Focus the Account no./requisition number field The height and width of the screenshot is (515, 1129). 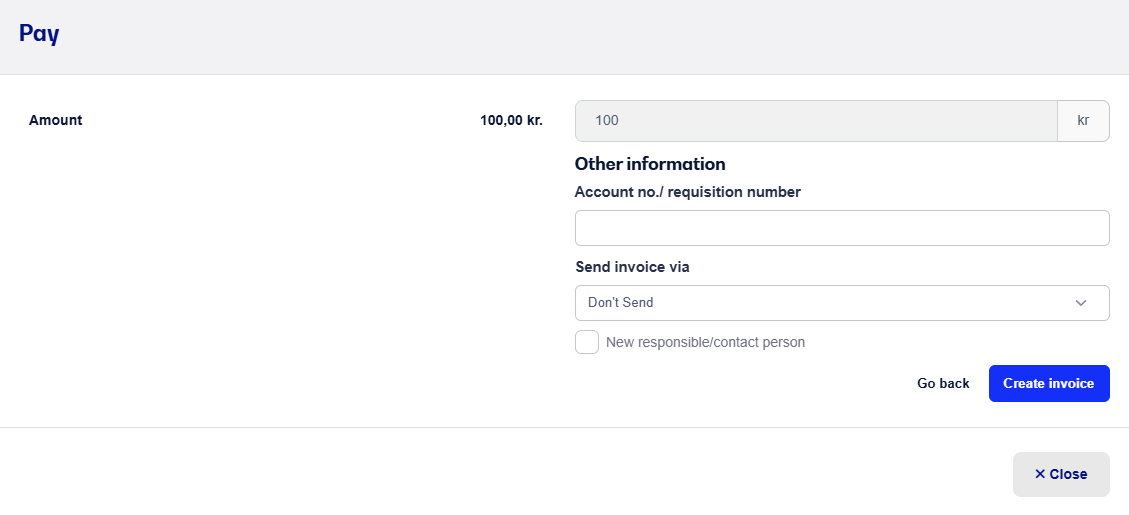click(842, 228)
